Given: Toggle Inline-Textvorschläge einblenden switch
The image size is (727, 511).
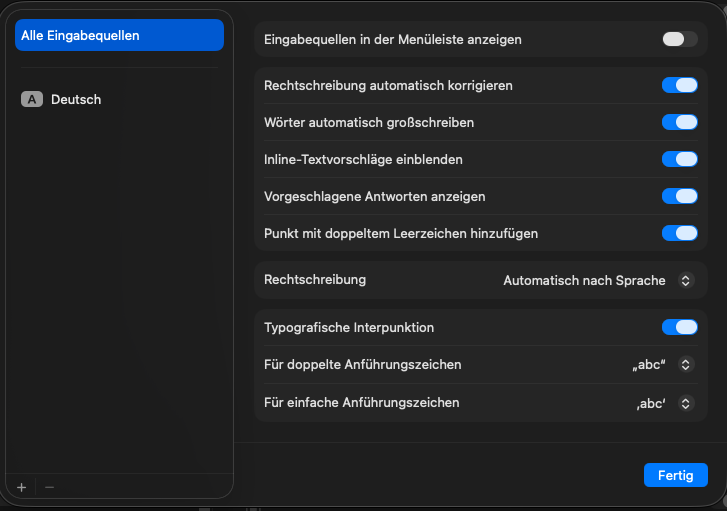Looking at the screenshot, I should pos(679,159).
